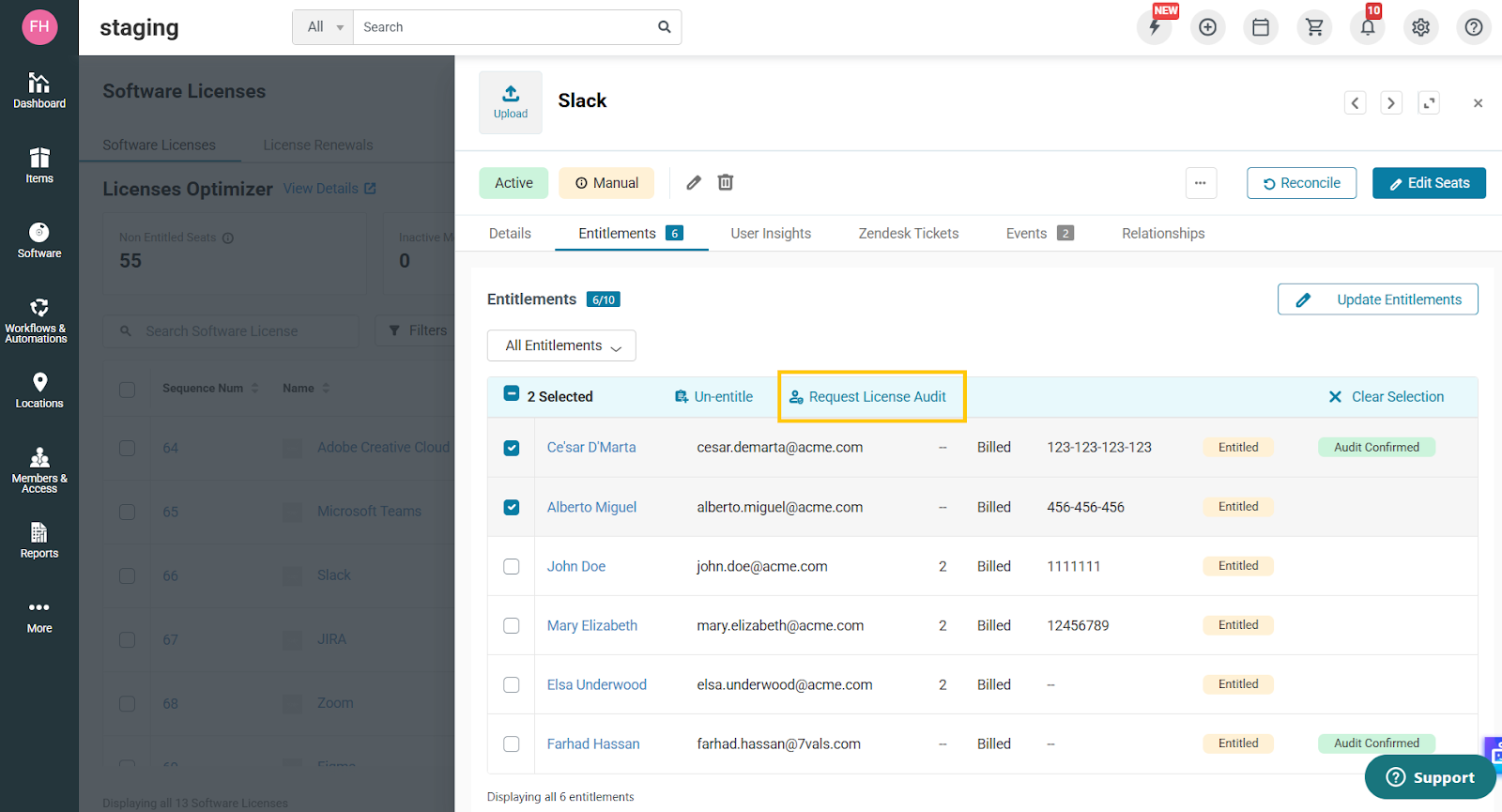Open Reports in the sidebar
This screenshot has height=812, width=1502.
point(39,541)
